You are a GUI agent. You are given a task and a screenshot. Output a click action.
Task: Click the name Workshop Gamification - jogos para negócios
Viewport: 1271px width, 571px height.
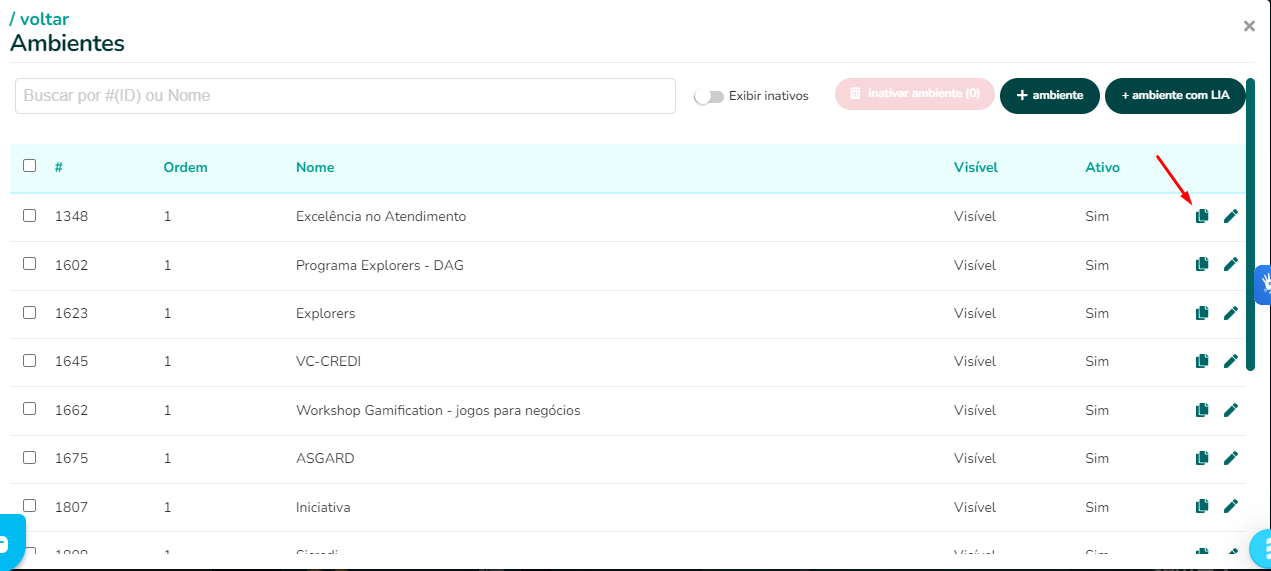[438, 410]
